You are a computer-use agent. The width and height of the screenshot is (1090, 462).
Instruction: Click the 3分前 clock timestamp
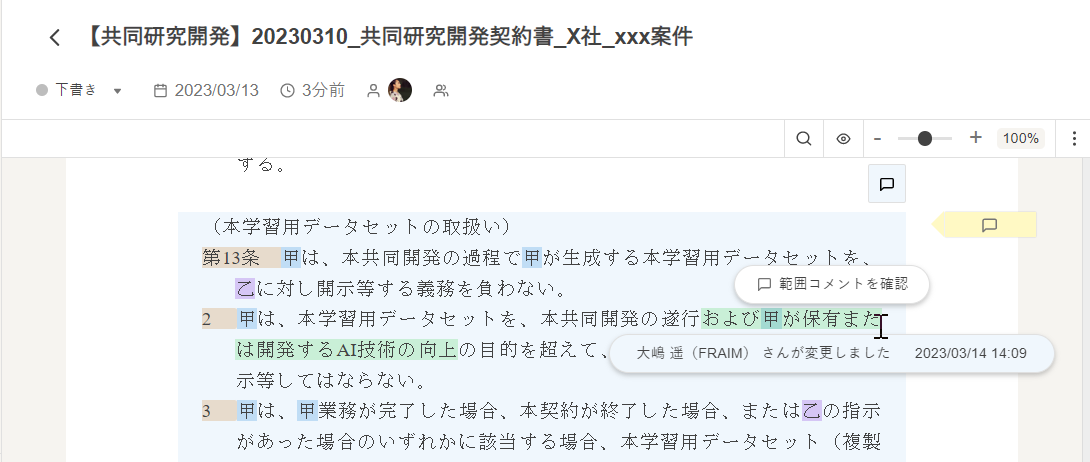(312, 90)
